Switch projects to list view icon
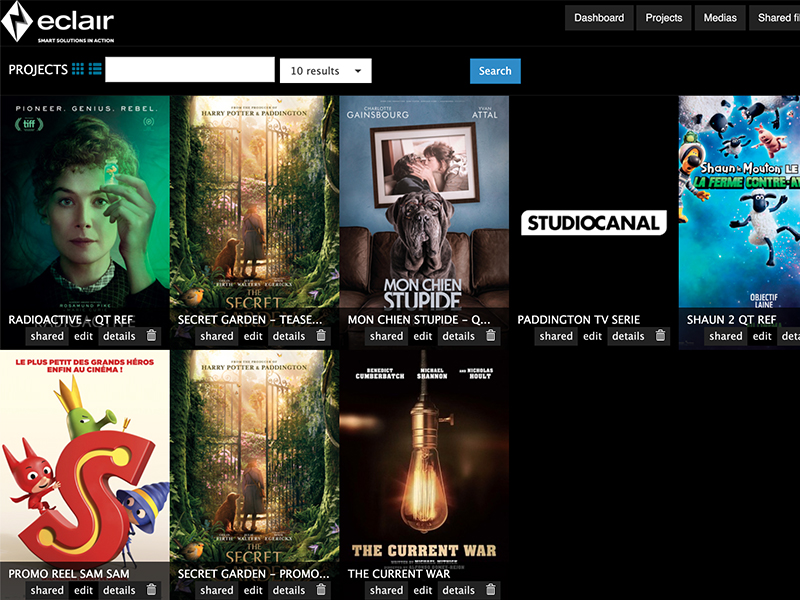Image resolution: width=800 pixels, height=600 pixels. click(x=95, y=69)
